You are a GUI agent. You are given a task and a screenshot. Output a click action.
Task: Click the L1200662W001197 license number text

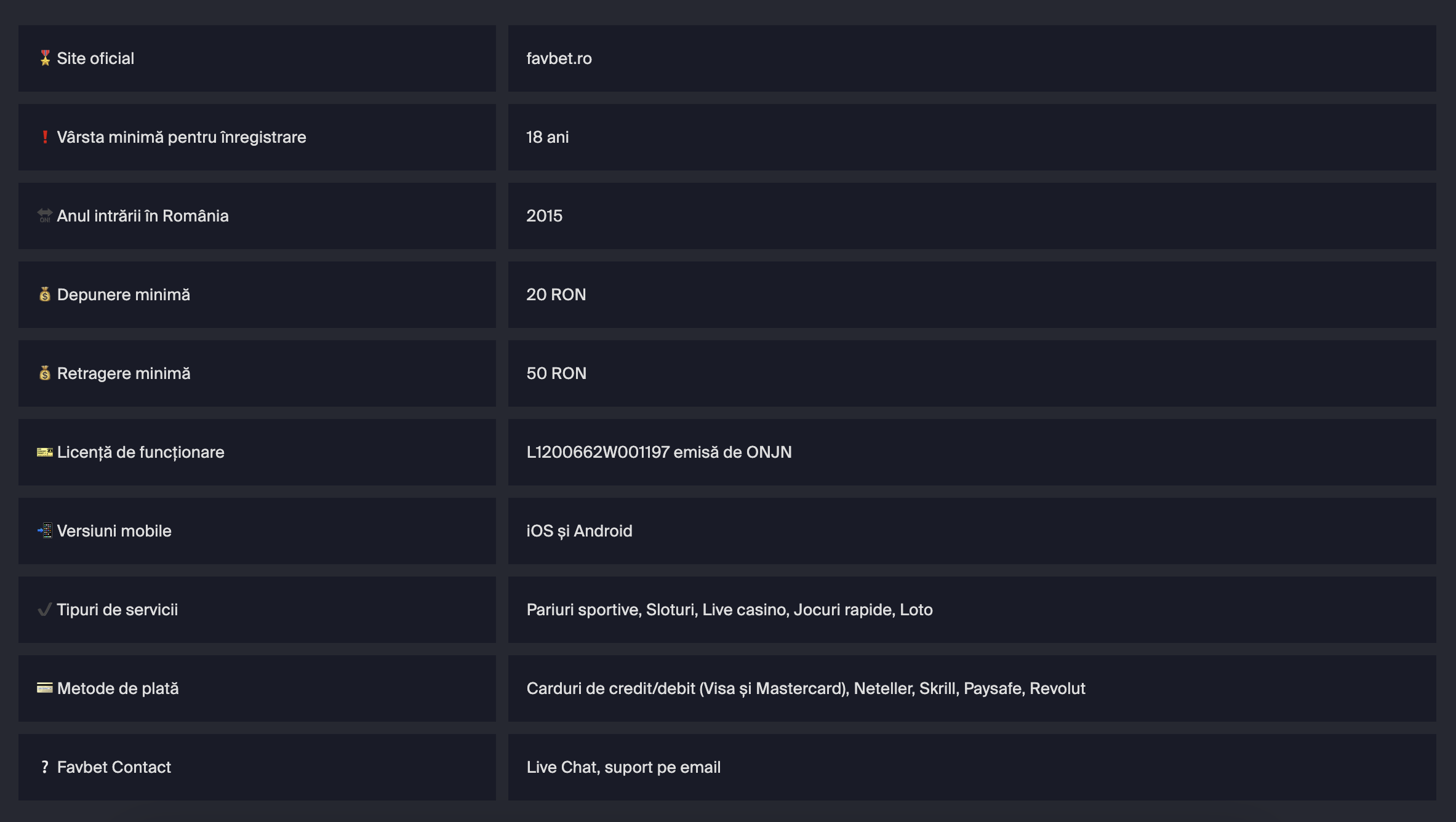pos(598,452)
